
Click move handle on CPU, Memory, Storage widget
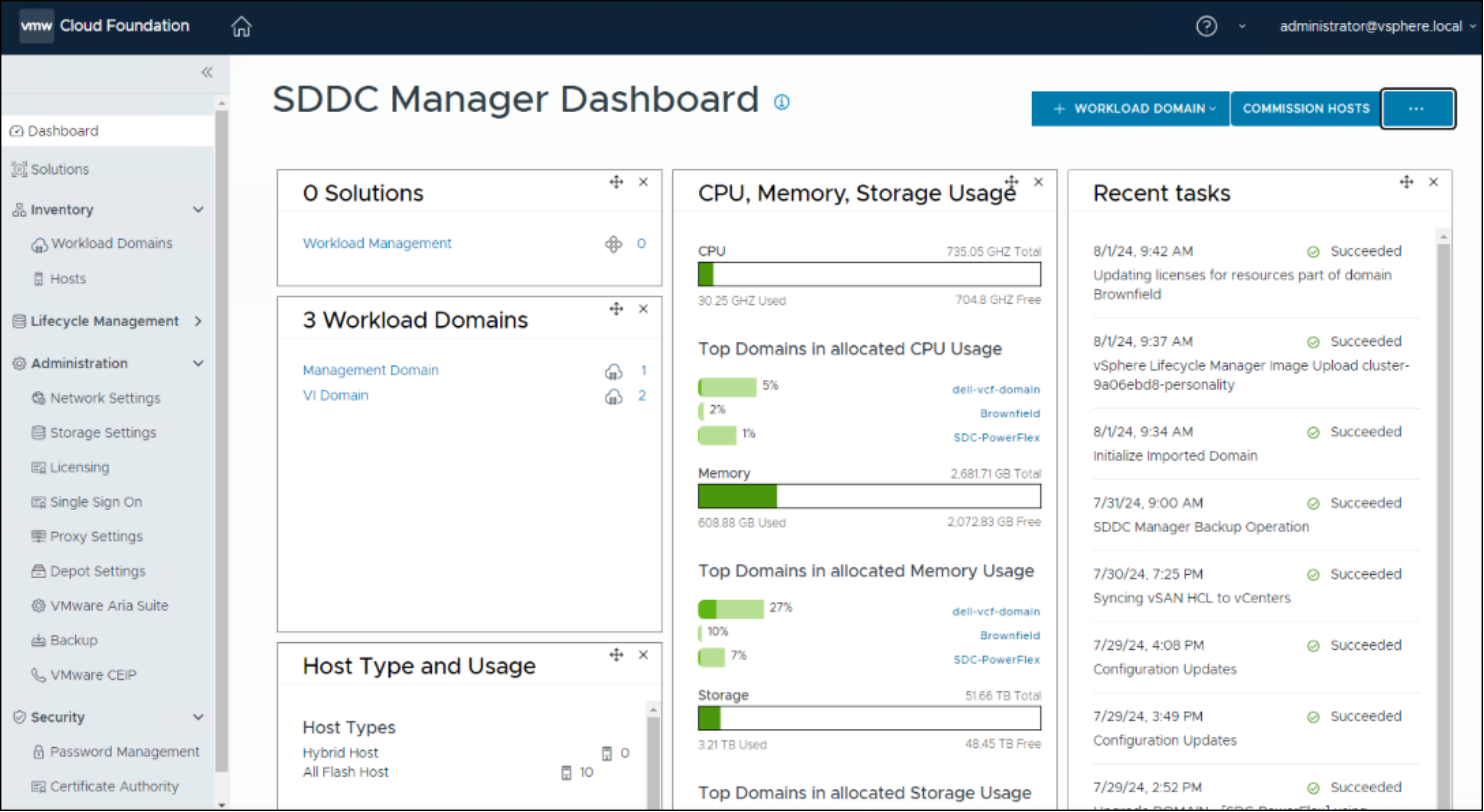1011,182
